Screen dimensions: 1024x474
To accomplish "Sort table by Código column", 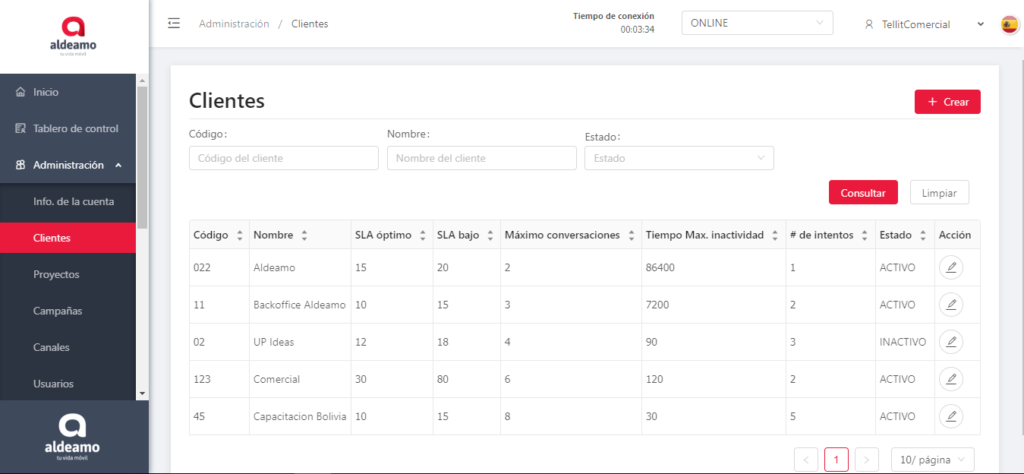I will coord(239,235).
